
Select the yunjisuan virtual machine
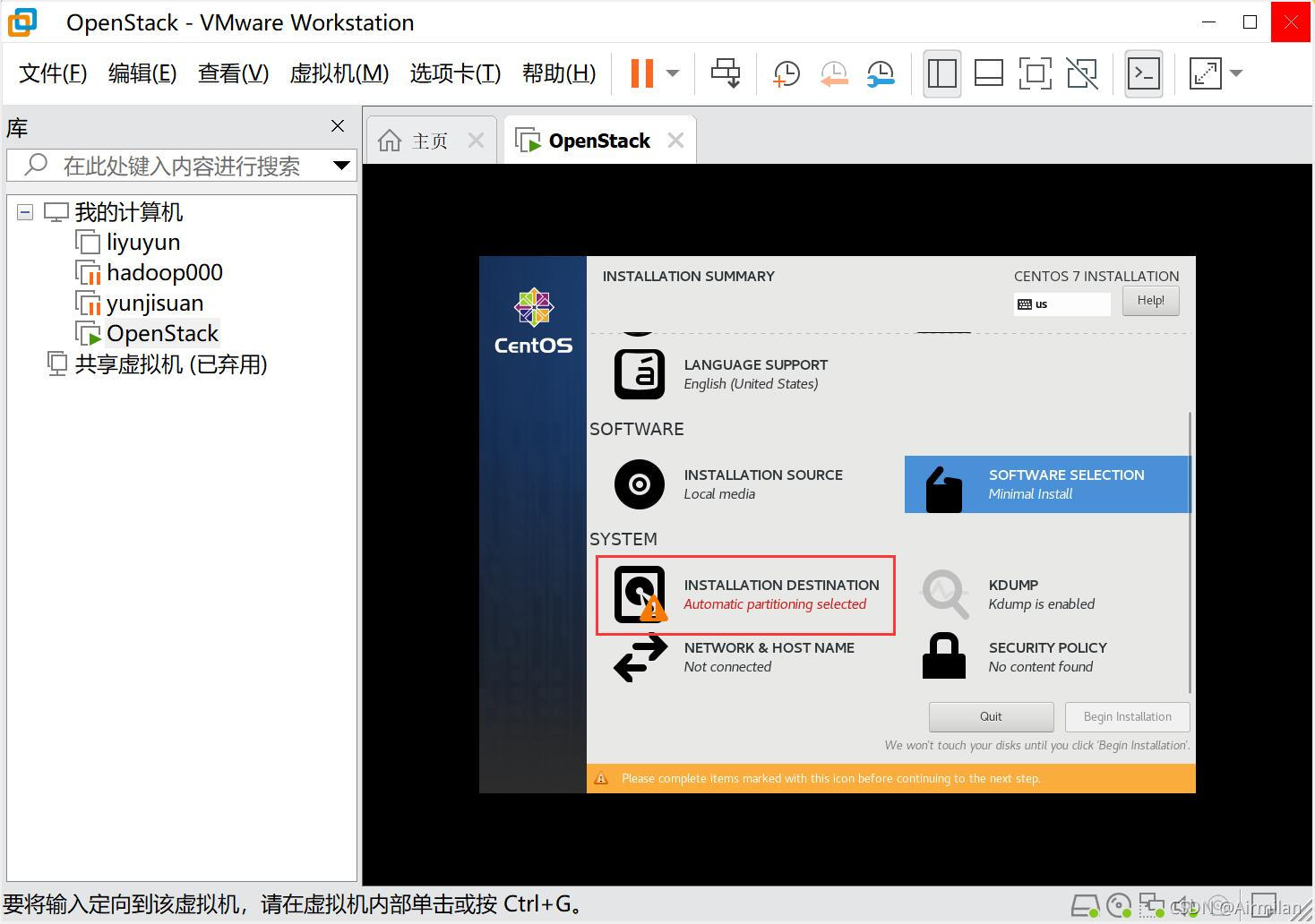(x=155, y=304)
